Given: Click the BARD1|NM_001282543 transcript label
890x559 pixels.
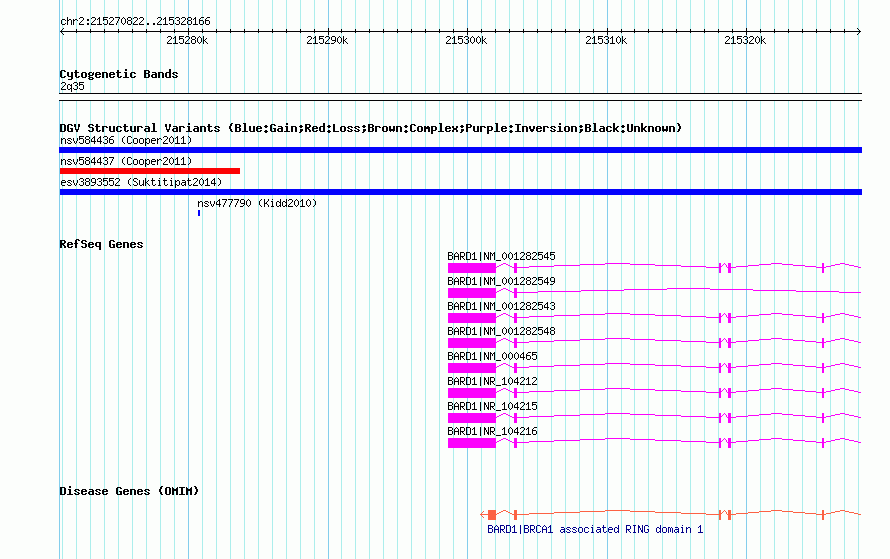Looking at the screenshot, I should pos(501,306).
